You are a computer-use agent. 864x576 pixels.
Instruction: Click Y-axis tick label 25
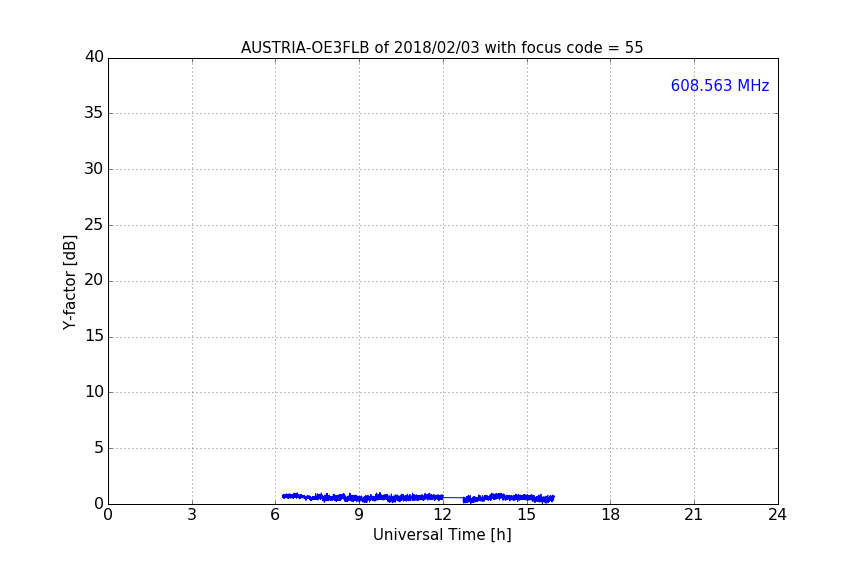(x=94, y=224)
